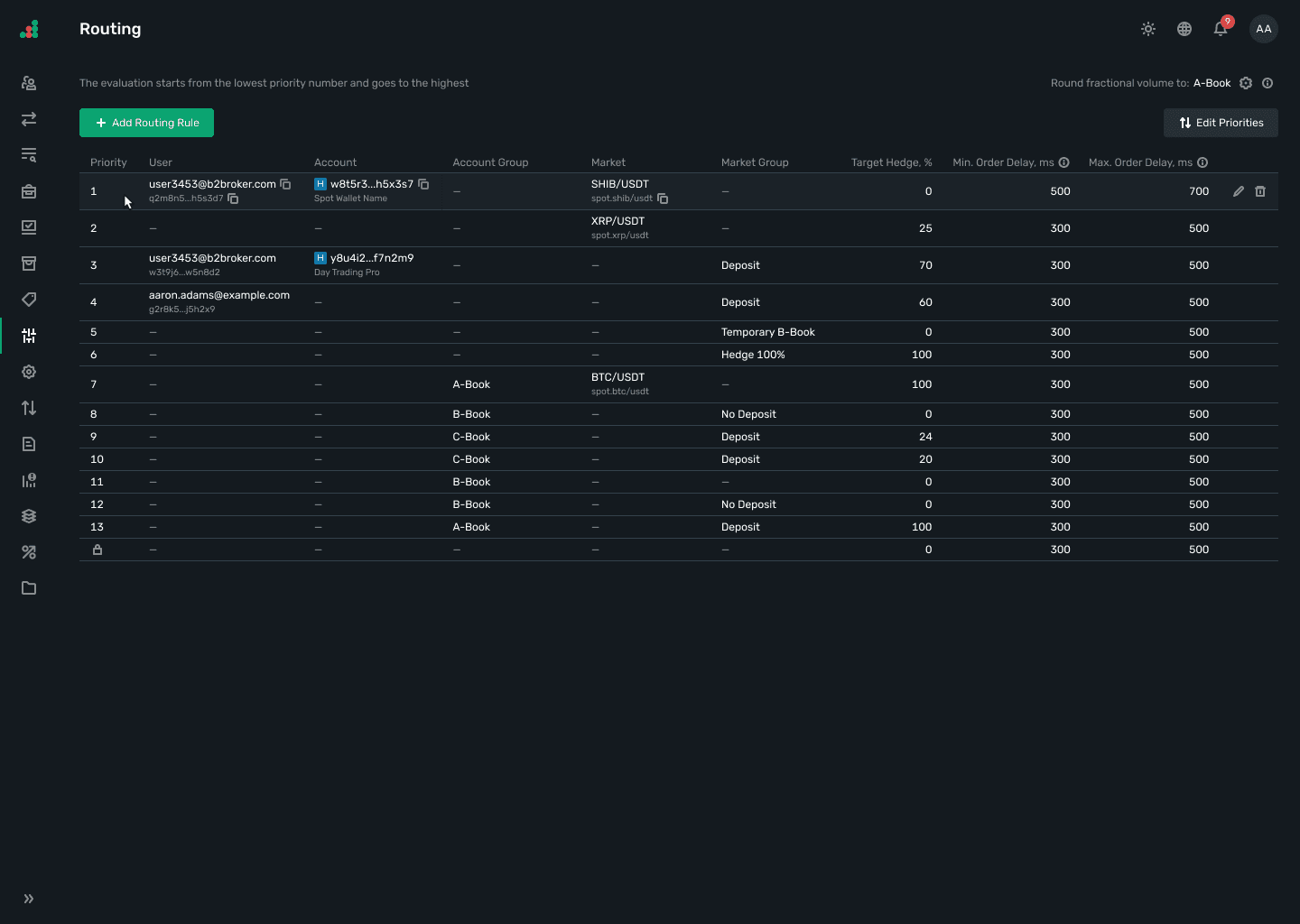
Task: Open the folder sidebar icon
Action: coord(29,588)
